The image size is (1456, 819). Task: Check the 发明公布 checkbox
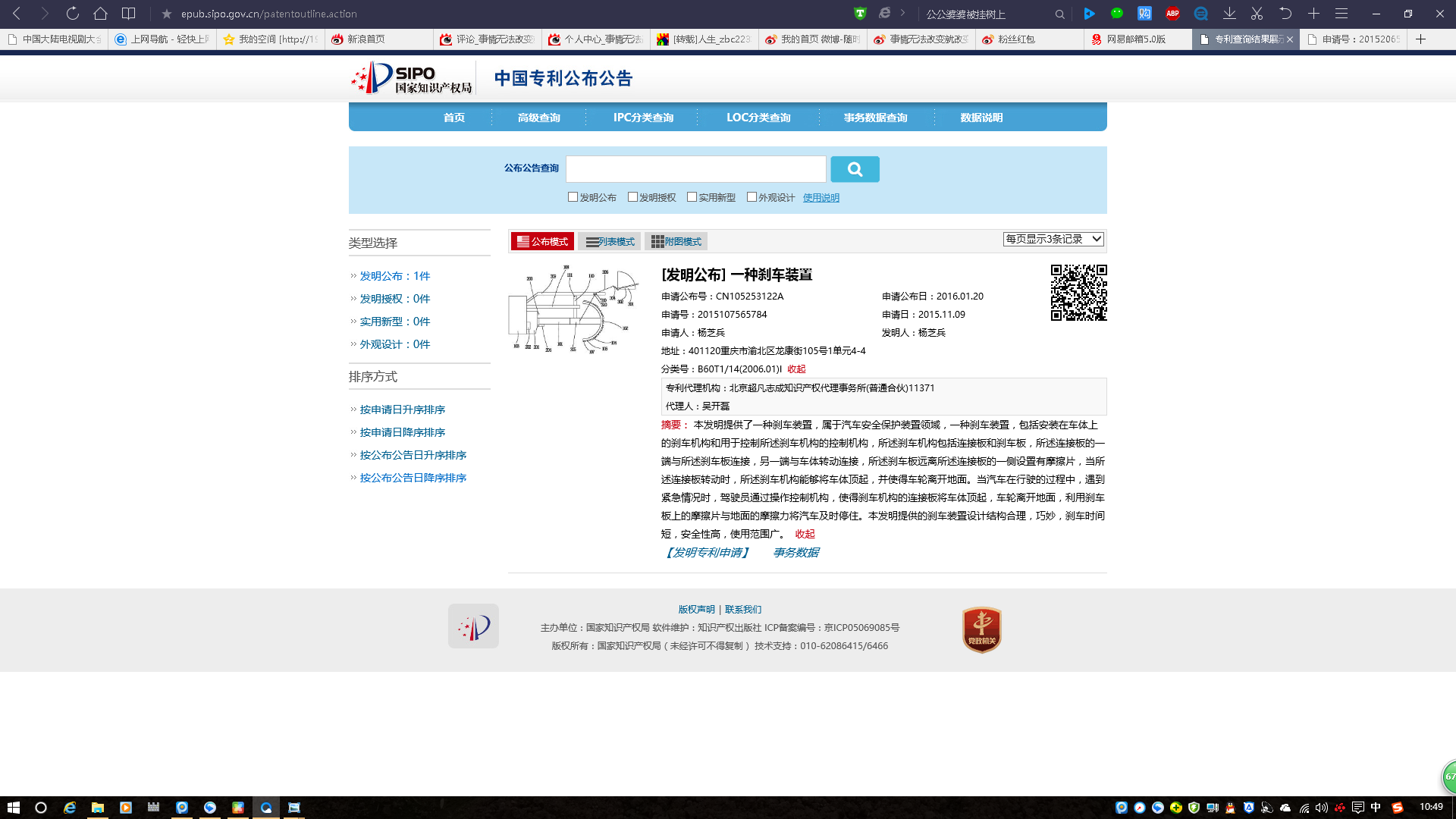(573, 197)
